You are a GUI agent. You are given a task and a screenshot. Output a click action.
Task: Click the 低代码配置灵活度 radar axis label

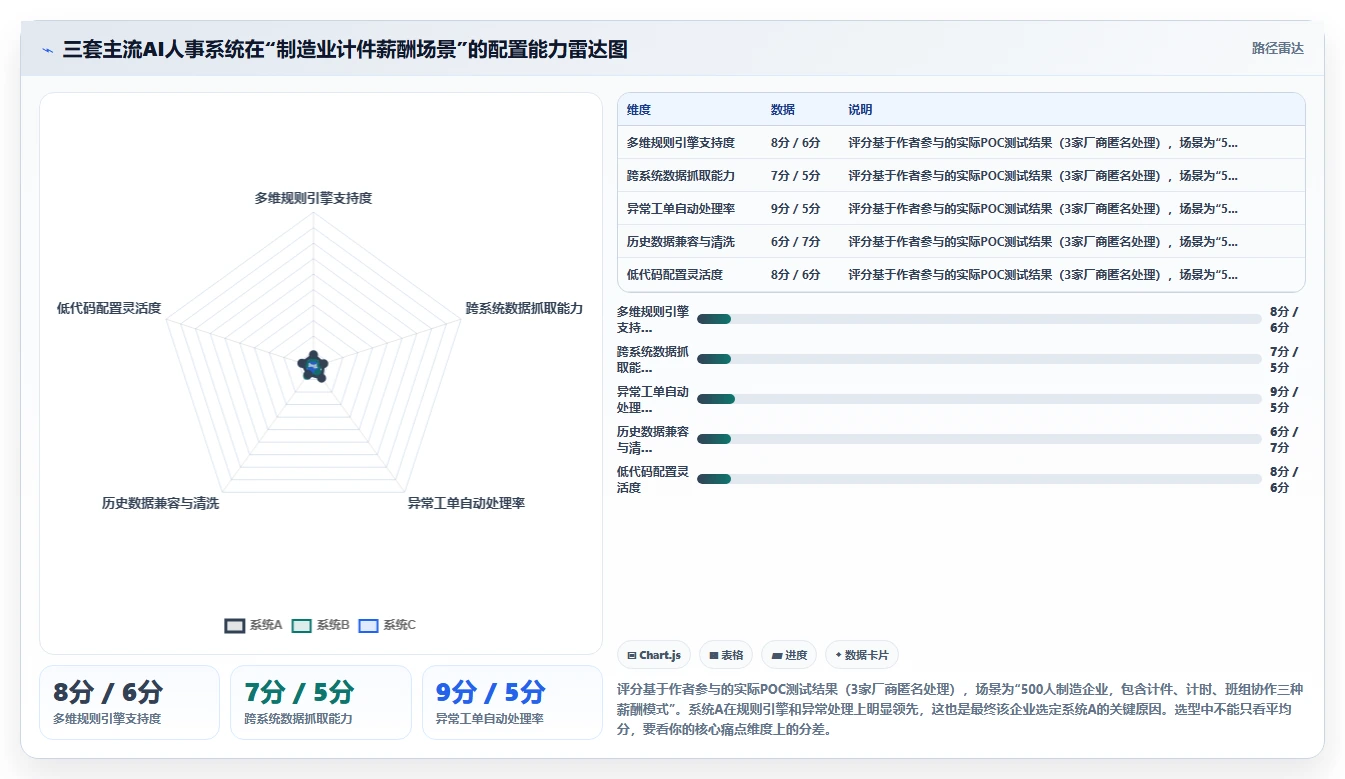[109, 308]
